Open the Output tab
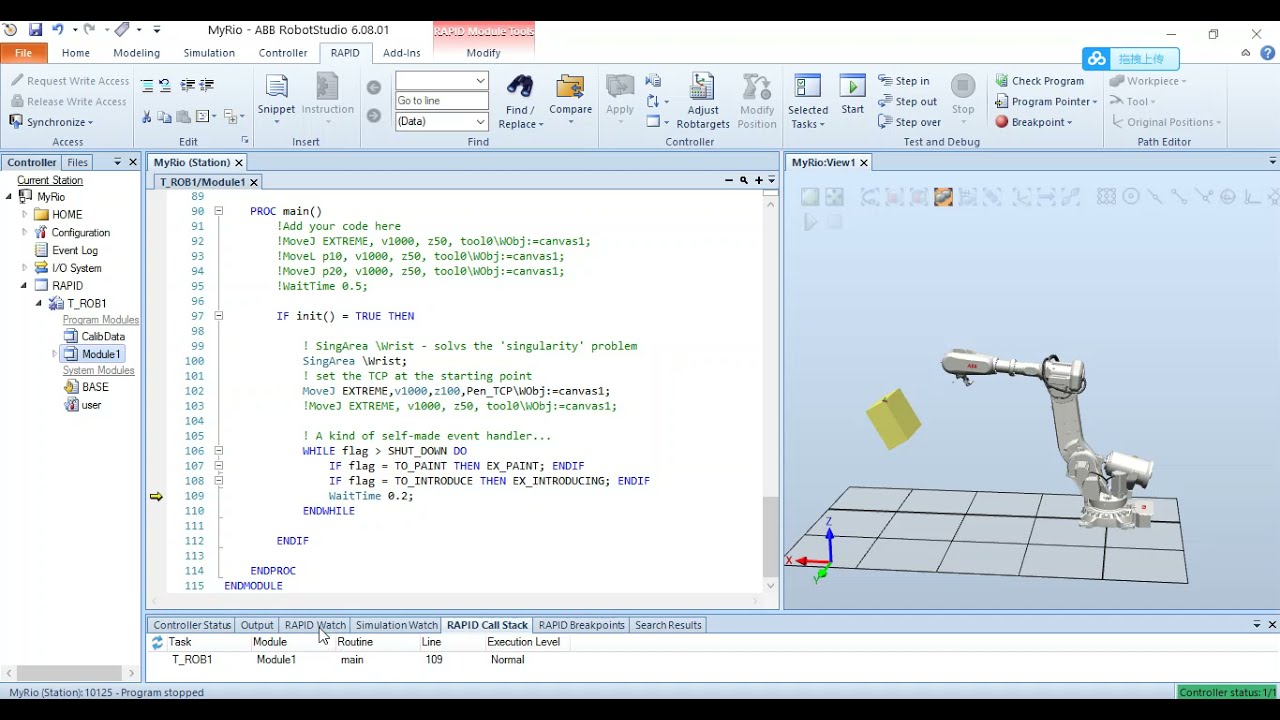This screenshot has height=720, width=1280. pos(257,625)
